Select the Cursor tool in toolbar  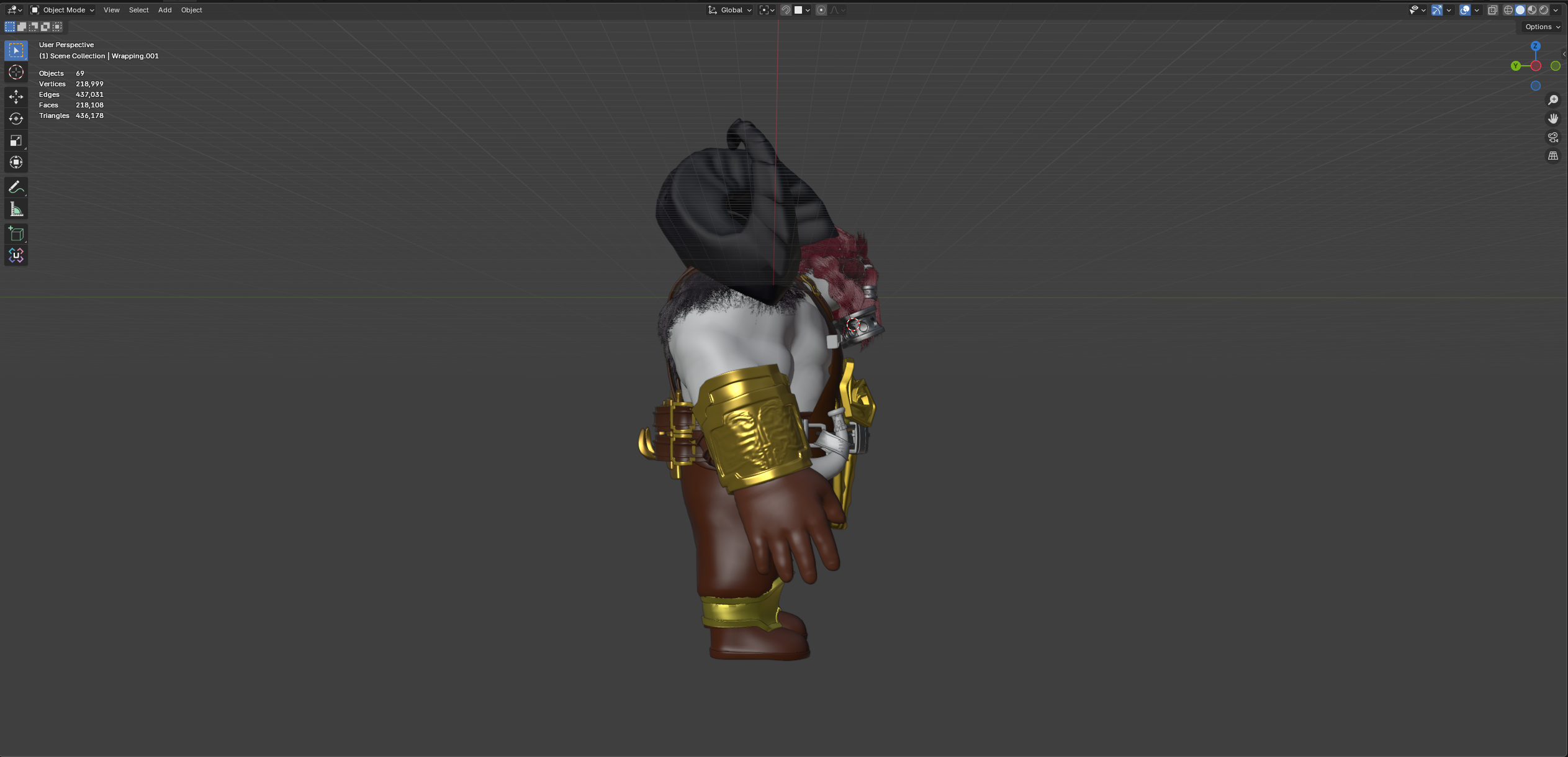click(x=16, y=72)
